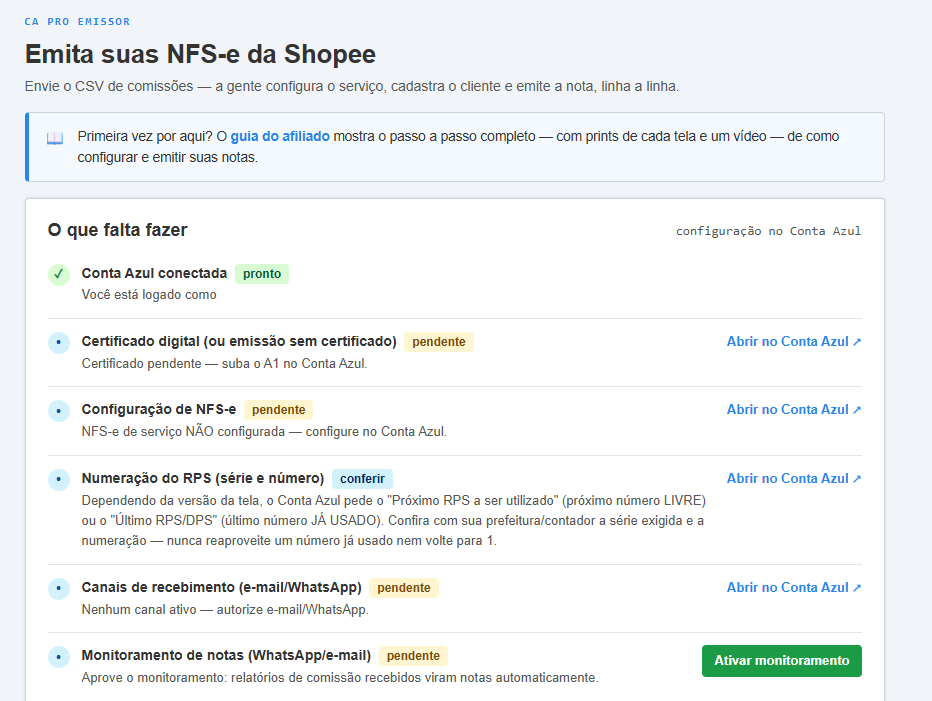The image size is (932, 701).
Task: Click status dot for Monitoramento de notas row
Action: [x=59, y=656]
